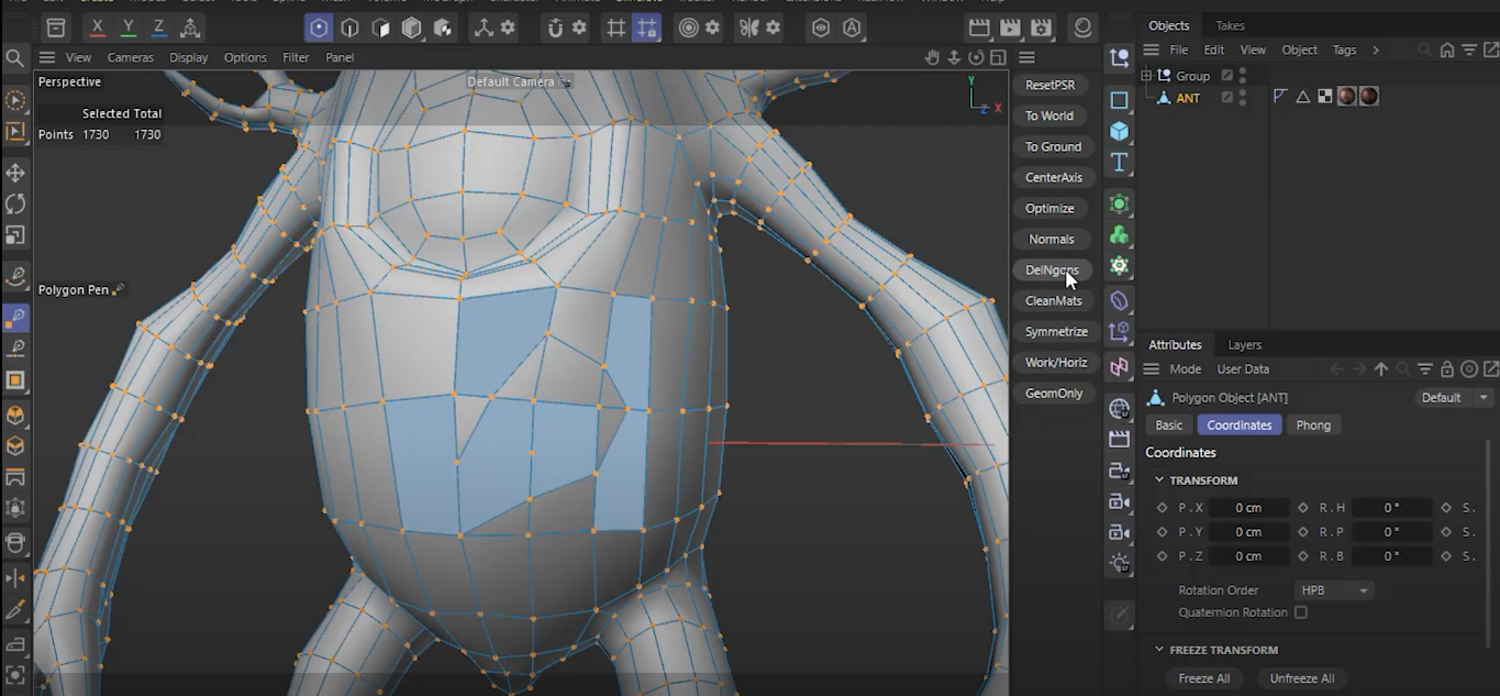Toggle the Enable Snap magnet icon

click(555, 28)
